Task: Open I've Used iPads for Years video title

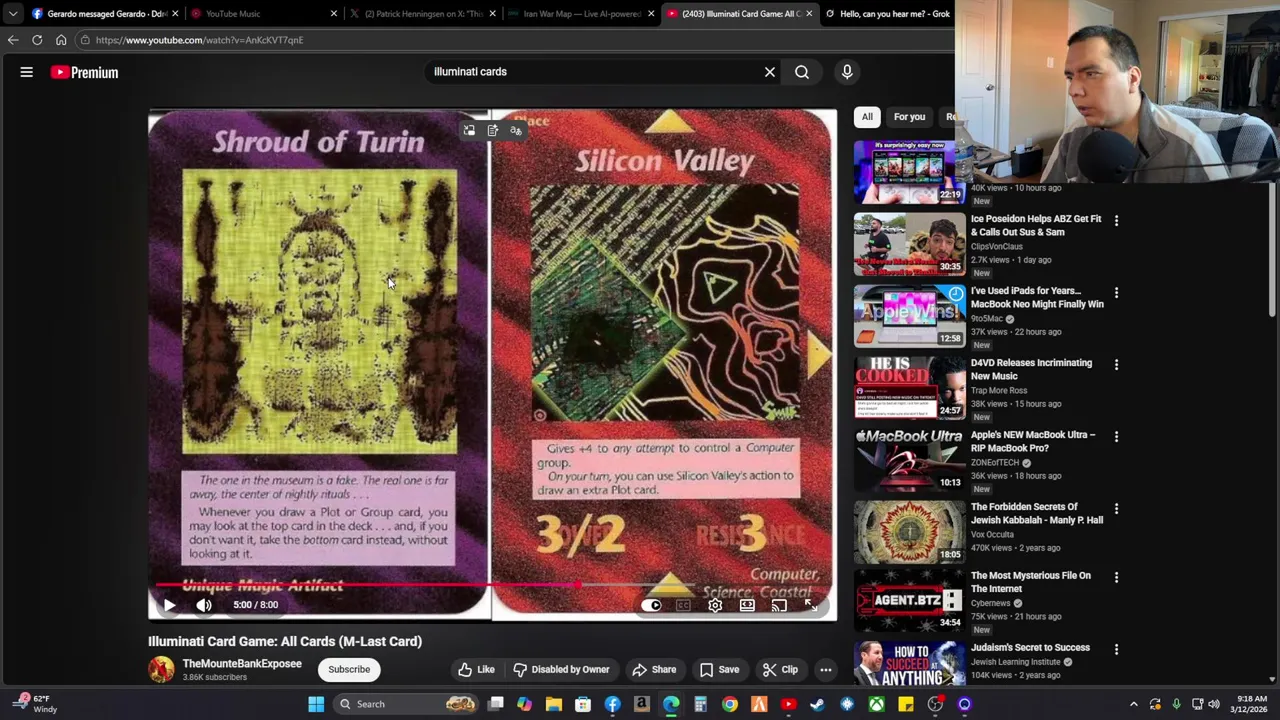Action: (1037, 297)
